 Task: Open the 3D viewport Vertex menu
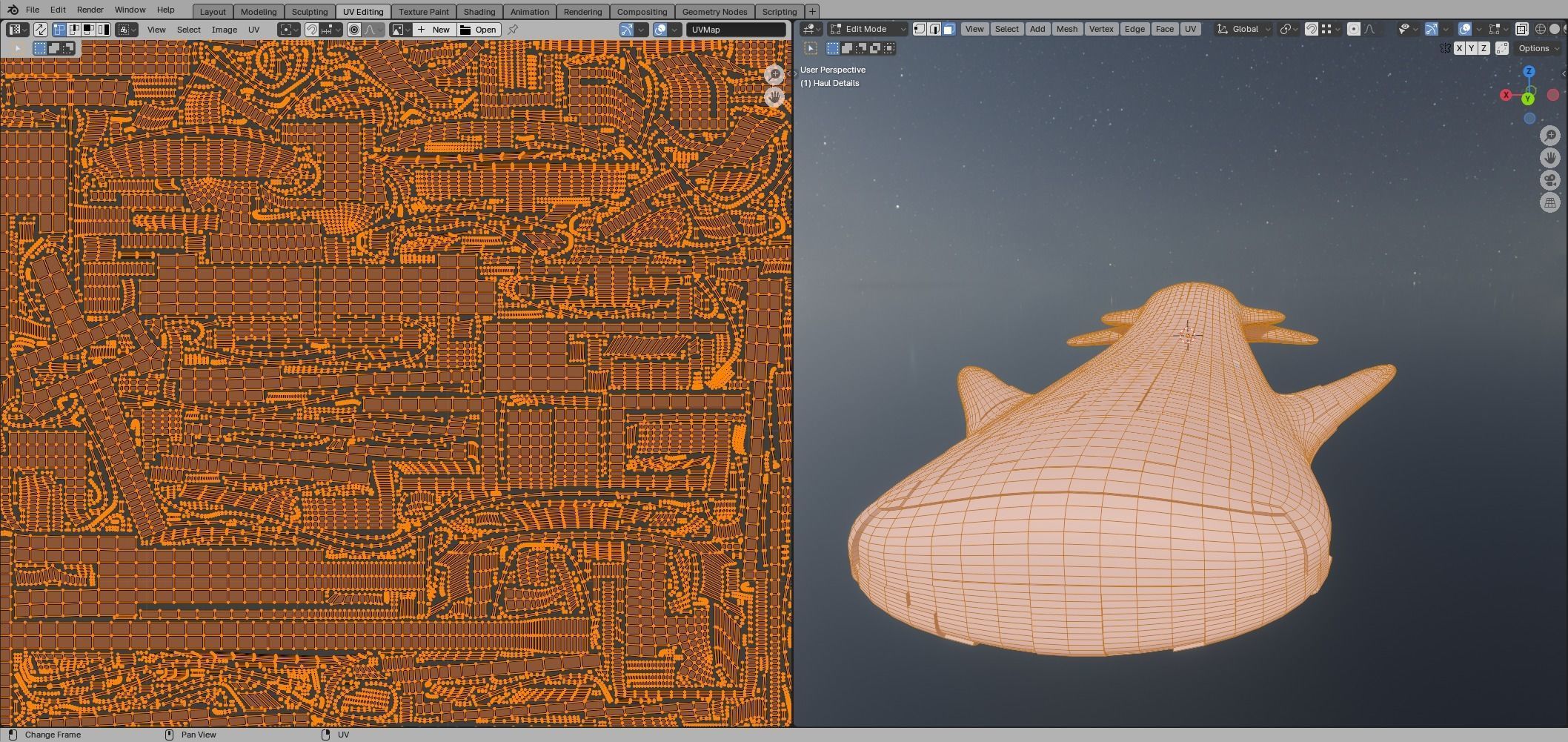pyautogui.click(x=1101, y=29)
